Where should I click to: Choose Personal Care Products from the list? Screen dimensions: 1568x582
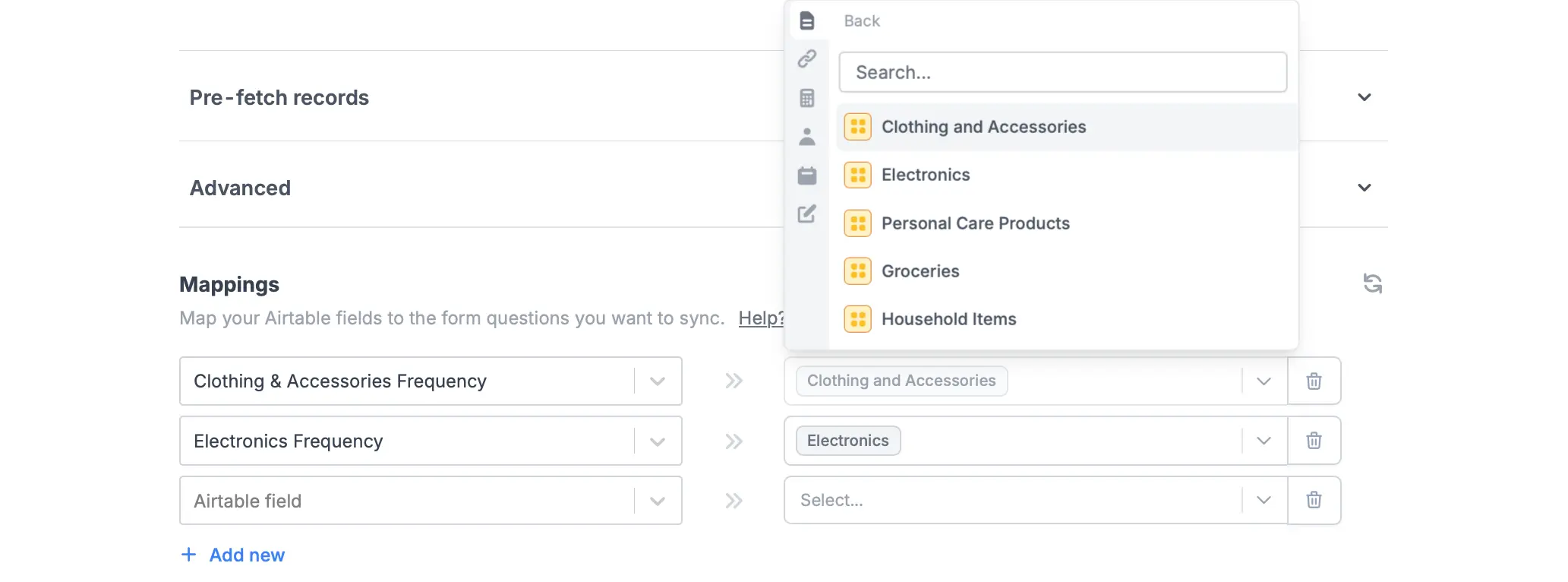pos(1067,223)
